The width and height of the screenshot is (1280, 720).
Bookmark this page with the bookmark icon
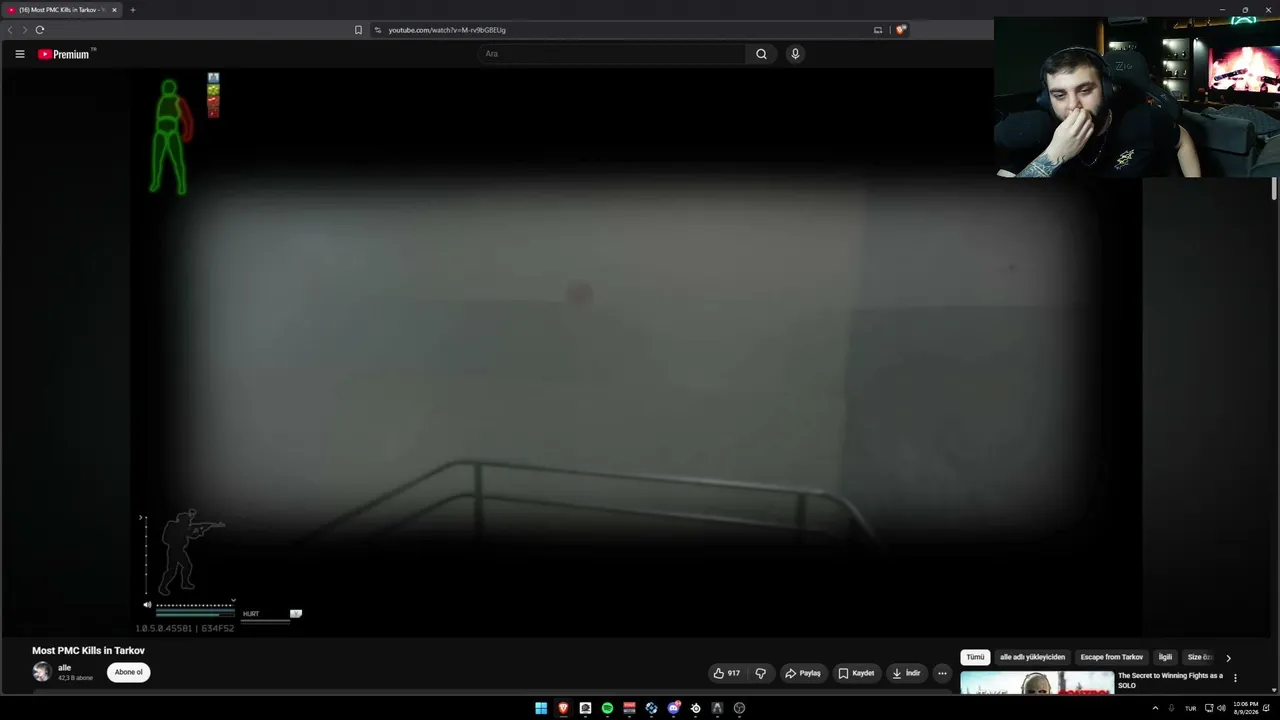(x=358, y=30)
